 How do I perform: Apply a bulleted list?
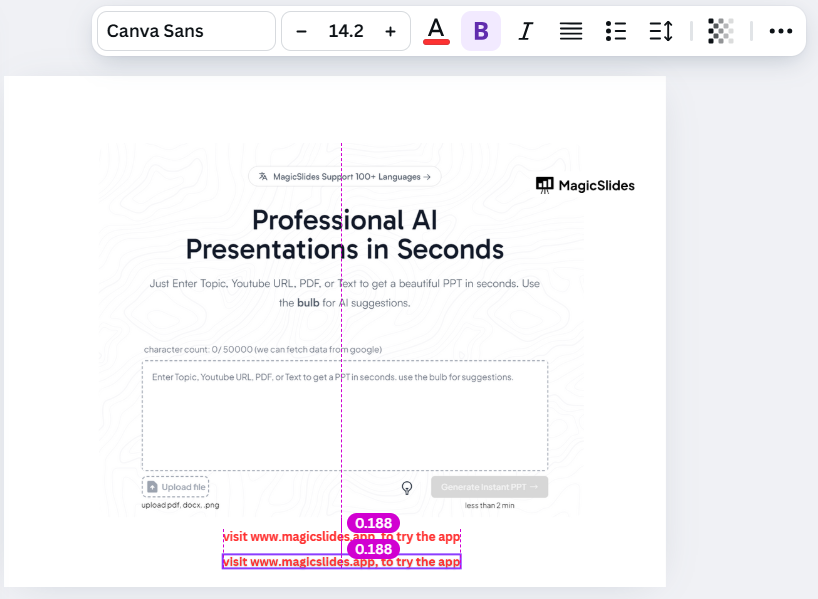(616, 31)
